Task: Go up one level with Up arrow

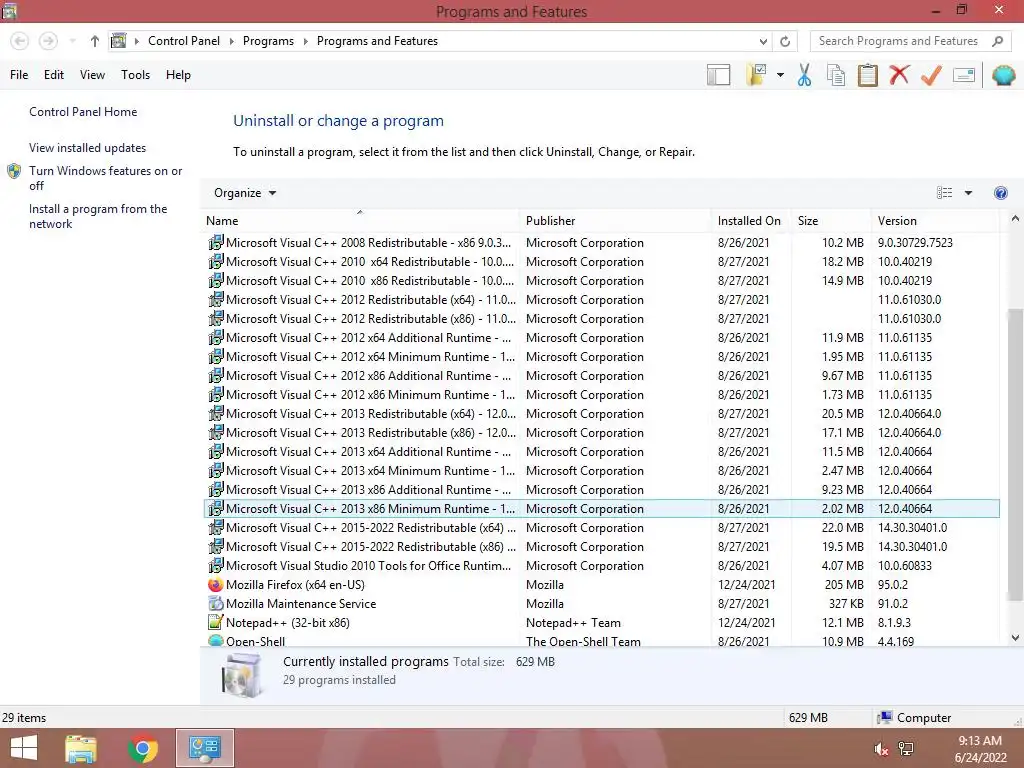Action: point(95,41)
